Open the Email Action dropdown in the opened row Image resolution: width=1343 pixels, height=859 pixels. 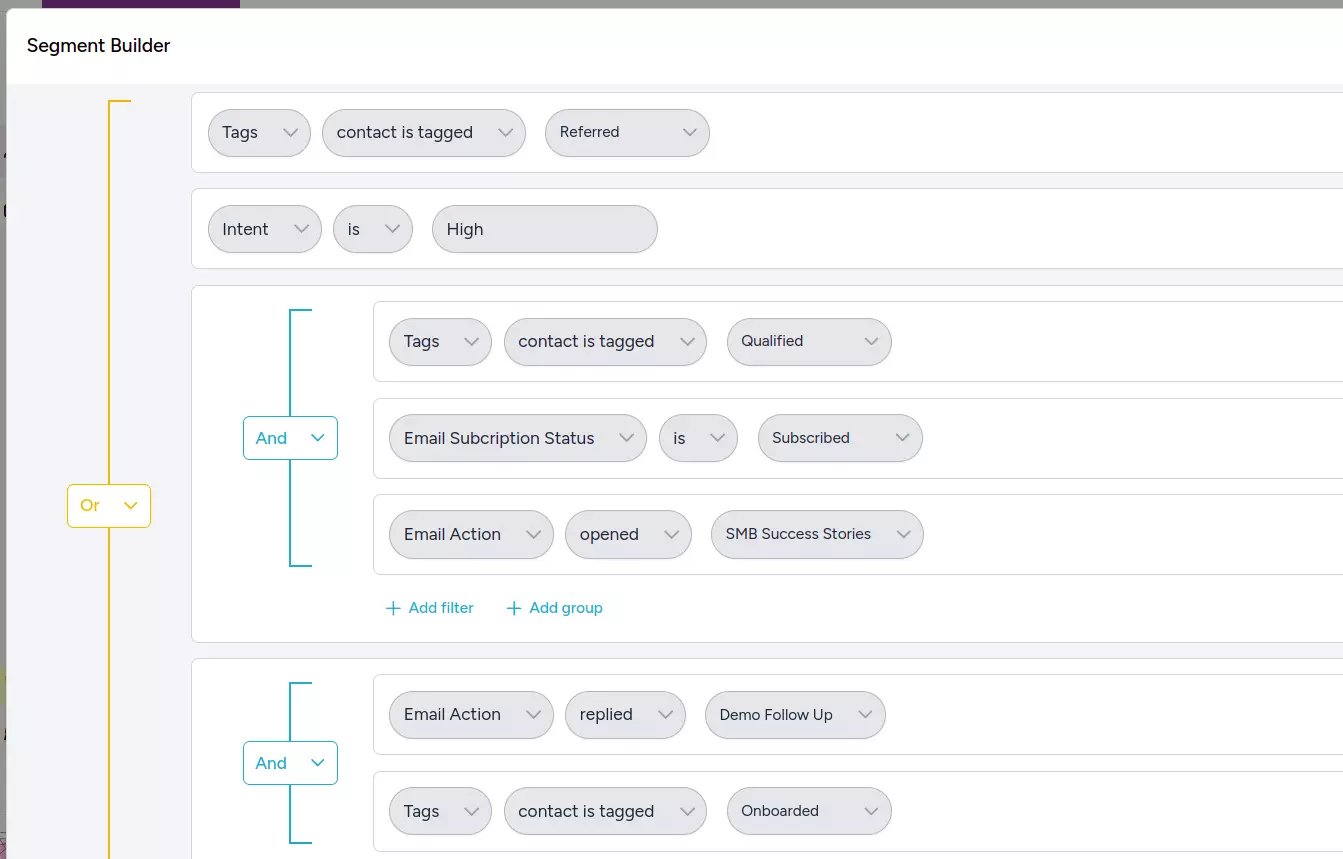tap(471, 534)
